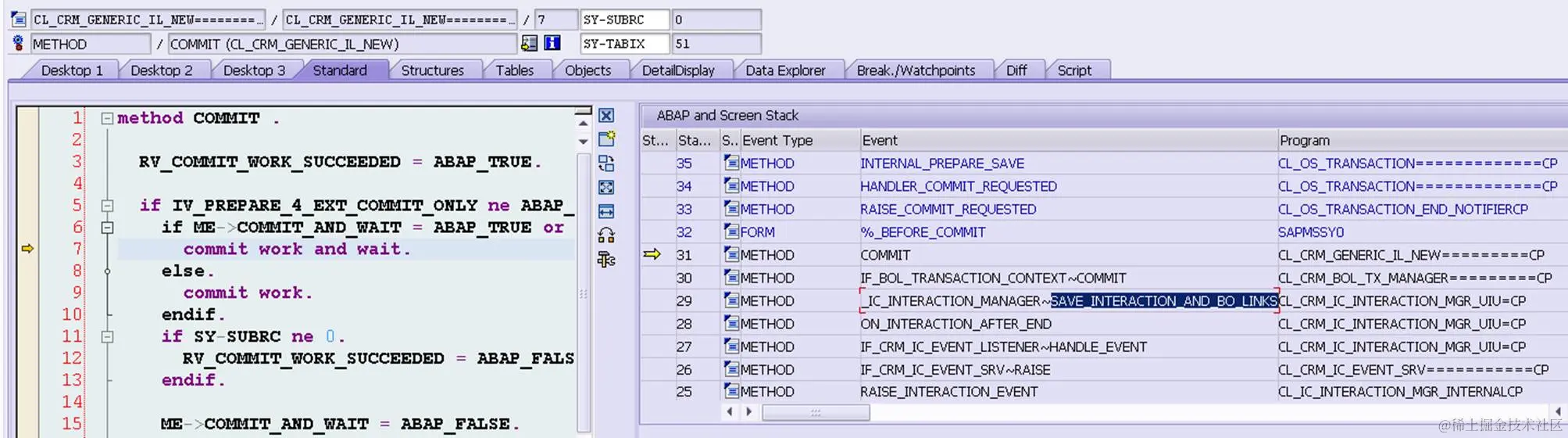
Task: Click the SY-TABIX variable name field
Action: click(x=625, y=44)
